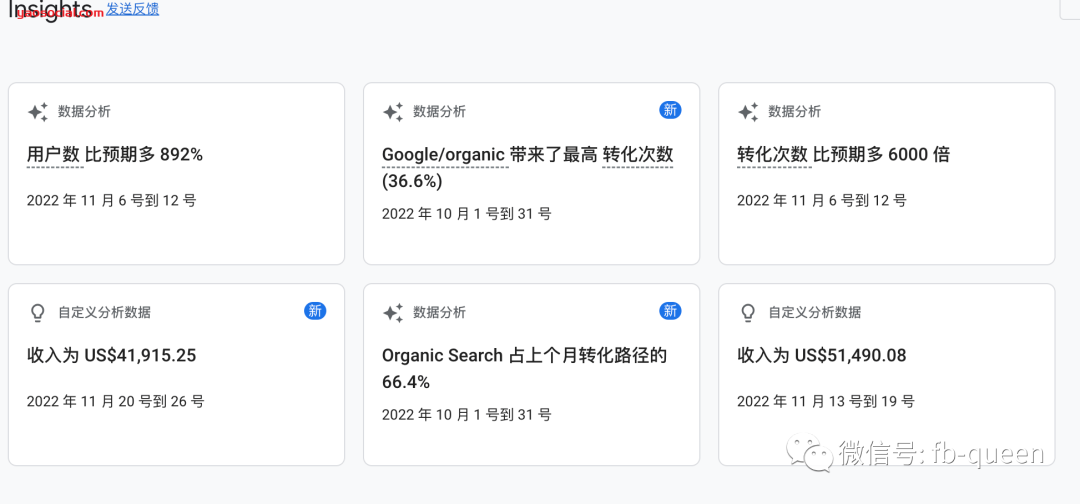Image resolution: width=1080 pixels, height=504 pixels.
Task: Click the 发送反馈 feedback link
Action: click(x=132, y=9)
